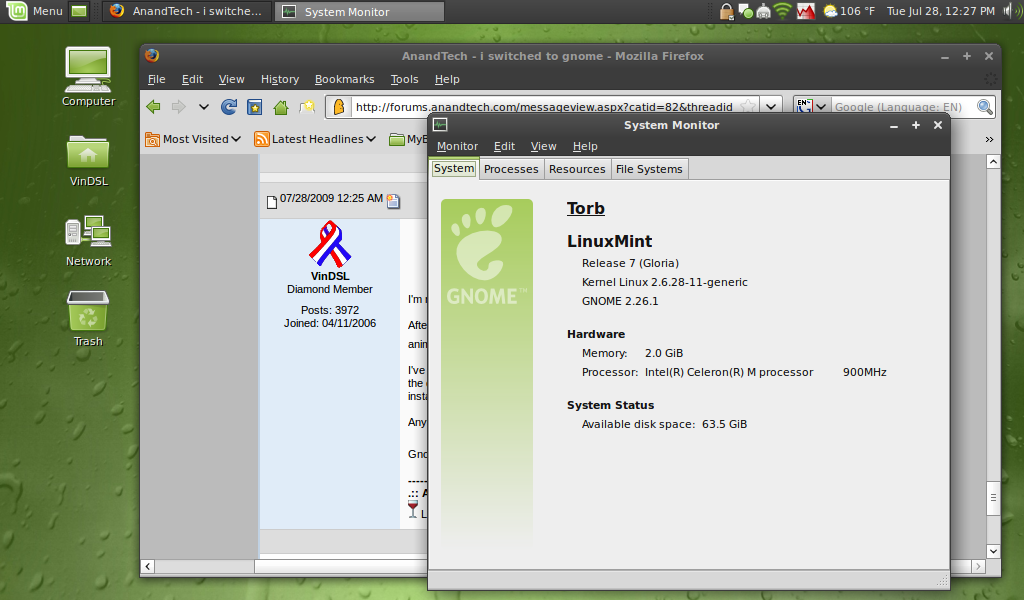The width and height of the screenshot is (1024, 600).
Task: Expand the Latest Headlines dropdown
Action: 371,139
